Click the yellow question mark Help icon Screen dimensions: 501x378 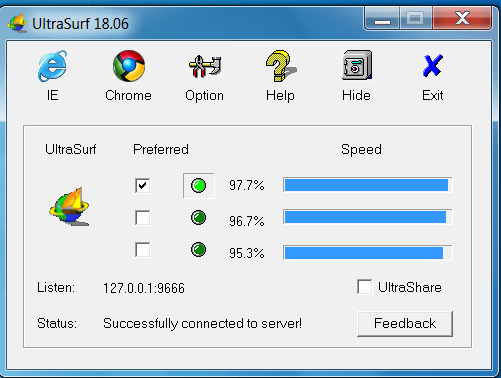281,66
